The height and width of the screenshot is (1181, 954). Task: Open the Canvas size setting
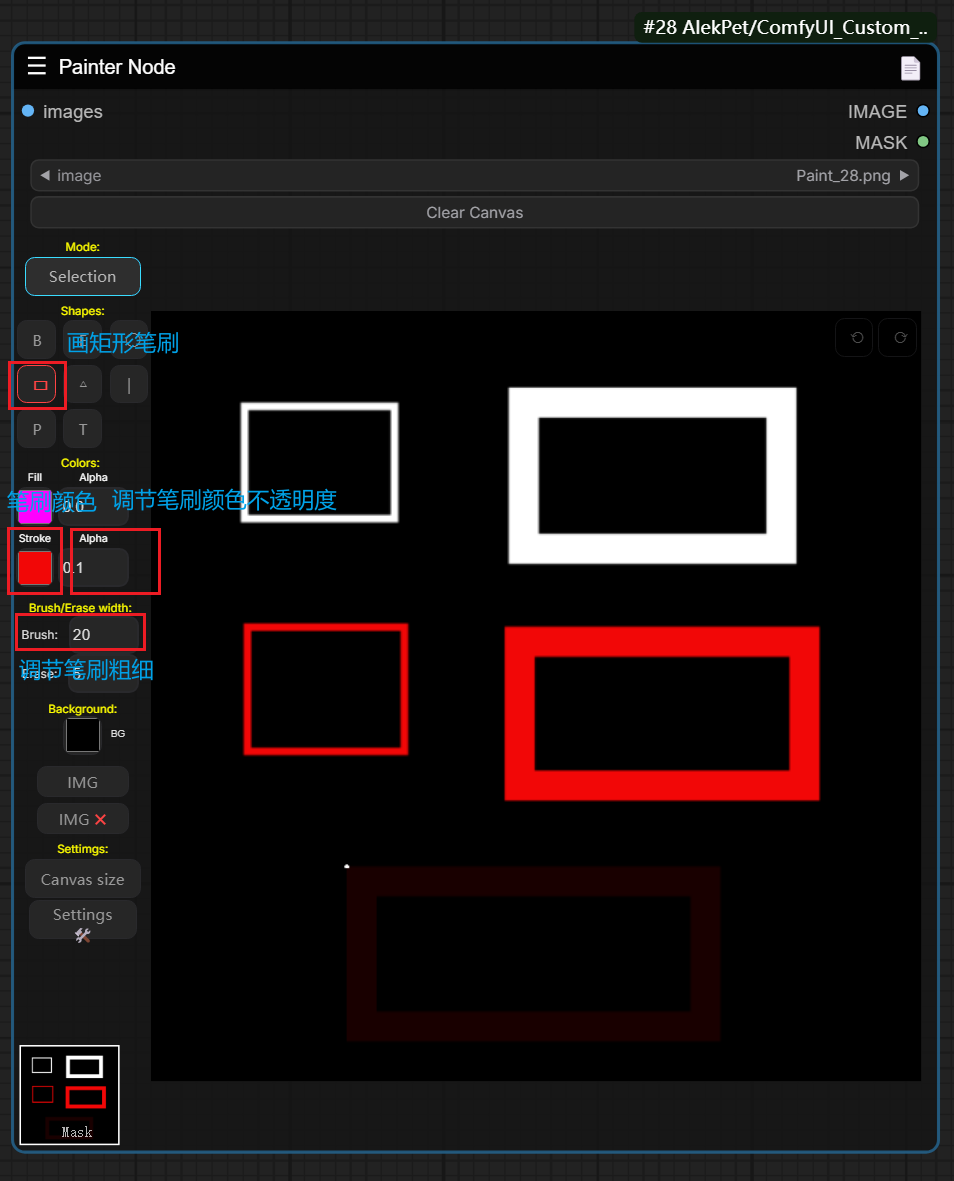click(83, 880)
